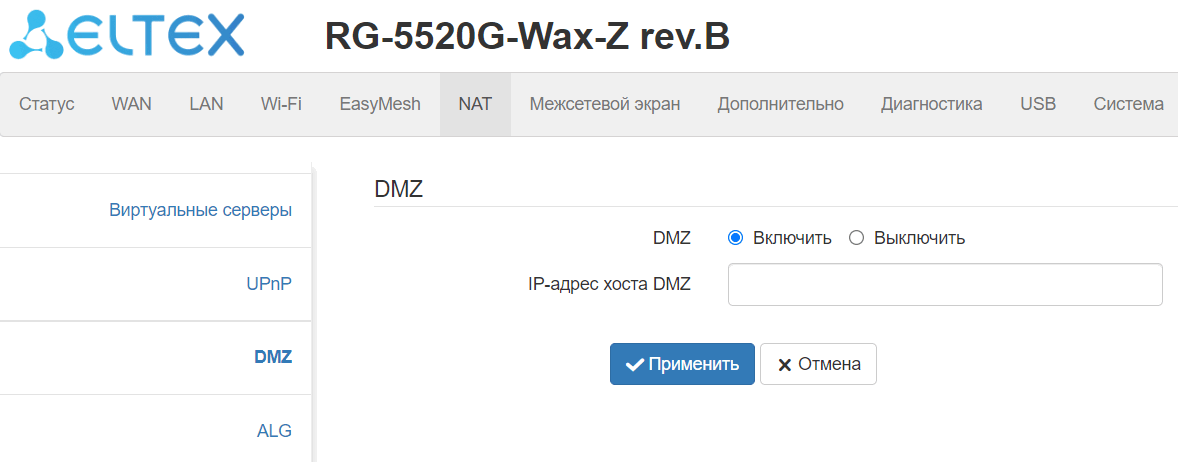Open the Межсетевой экран tab

click(605, 104)
